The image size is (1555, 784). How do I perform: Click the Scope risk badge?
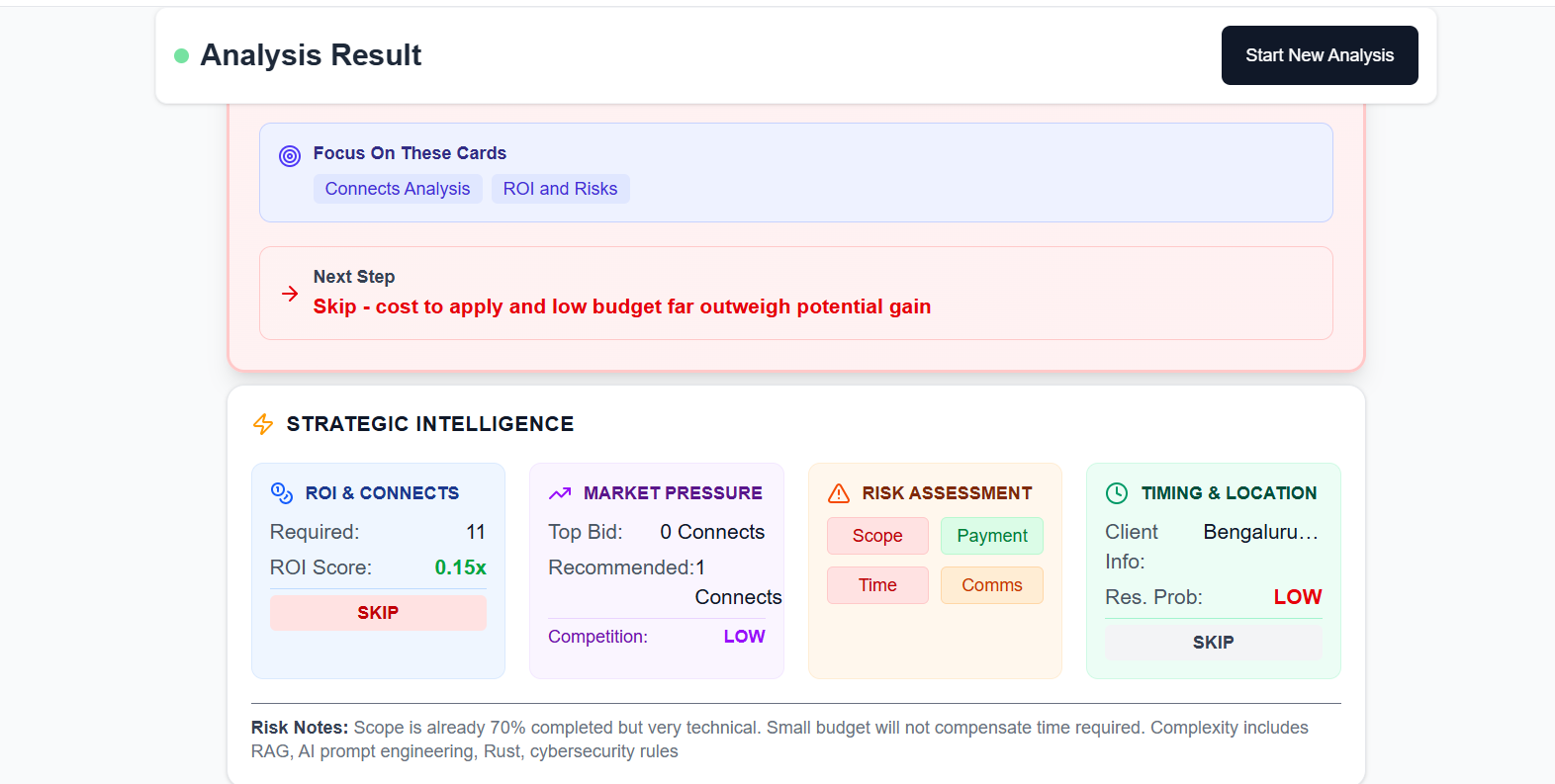[x=877, y=536]
